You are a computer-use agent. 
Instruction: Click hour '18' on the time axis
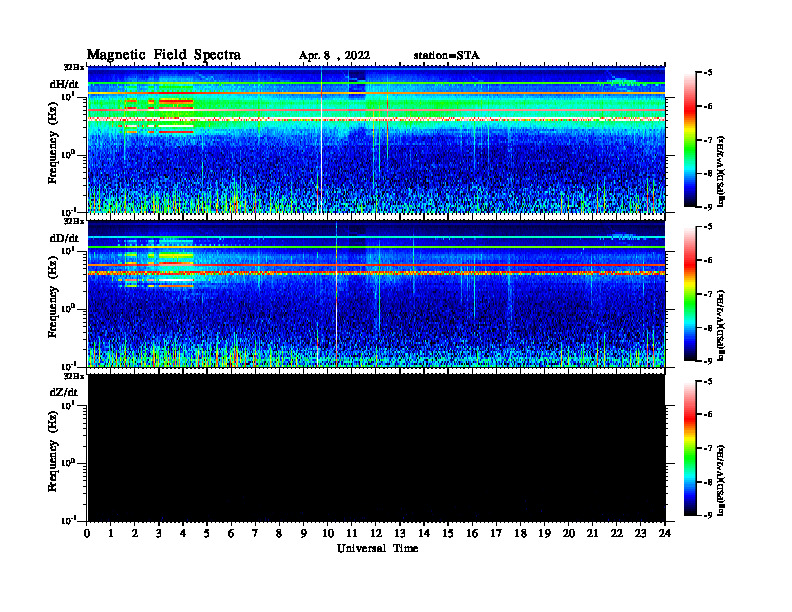coord(520,534)
